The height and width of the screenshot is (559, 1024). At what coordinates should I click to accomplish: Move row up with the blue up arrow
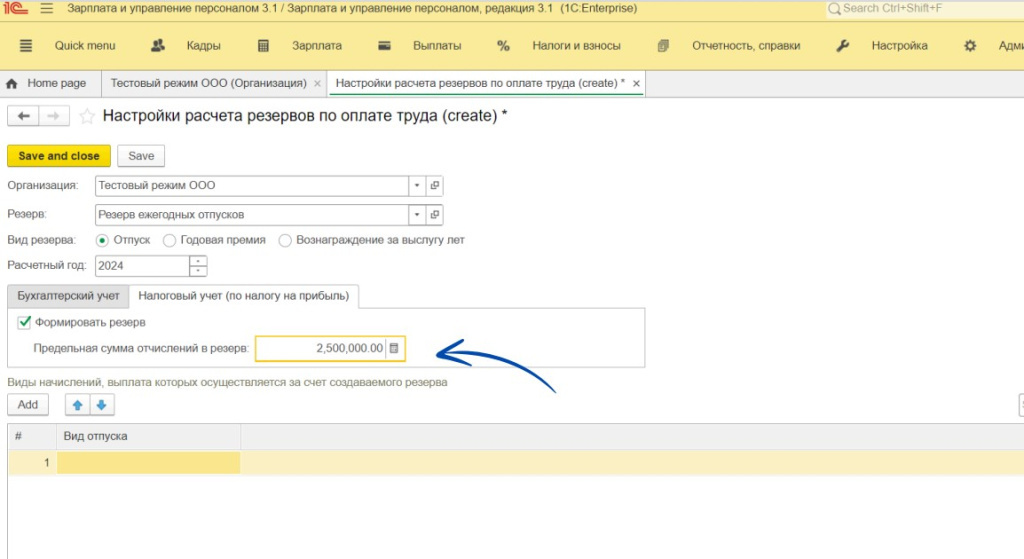point(78,405)
